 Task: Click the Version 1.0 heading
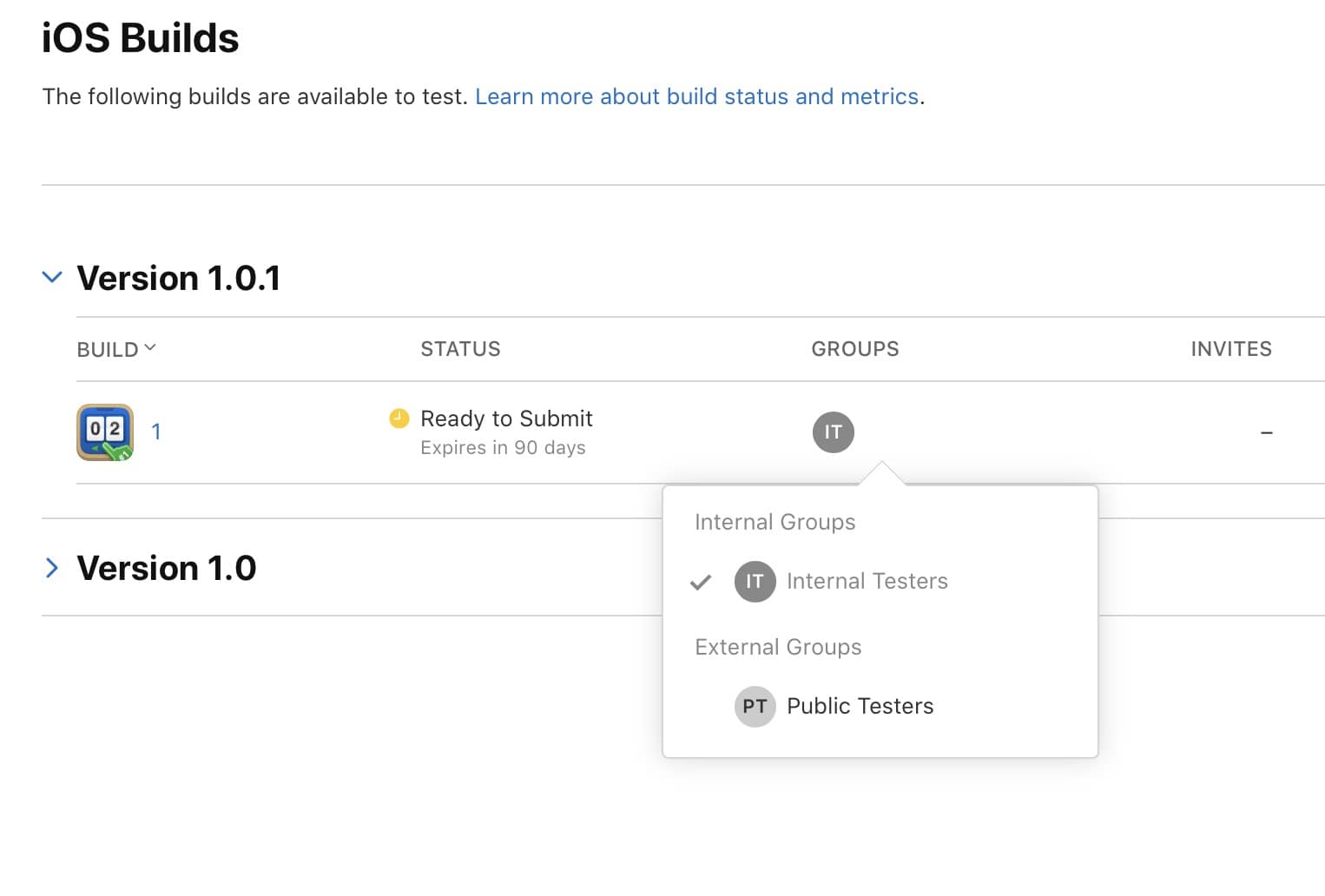click(x=167, y=568)
